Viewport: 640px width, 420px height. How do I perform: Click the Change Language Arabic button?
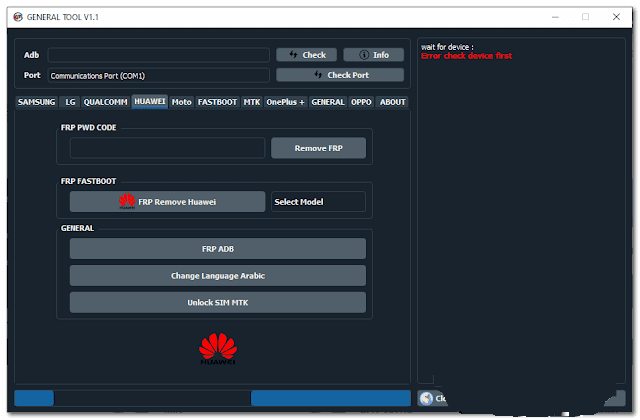(x=218, y=276)
